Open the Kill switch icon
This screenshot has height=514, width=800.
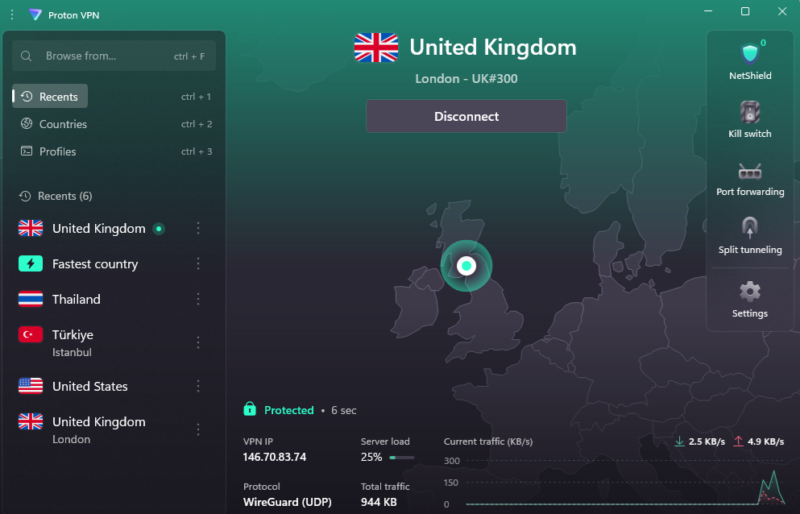[x=749, y=112]
